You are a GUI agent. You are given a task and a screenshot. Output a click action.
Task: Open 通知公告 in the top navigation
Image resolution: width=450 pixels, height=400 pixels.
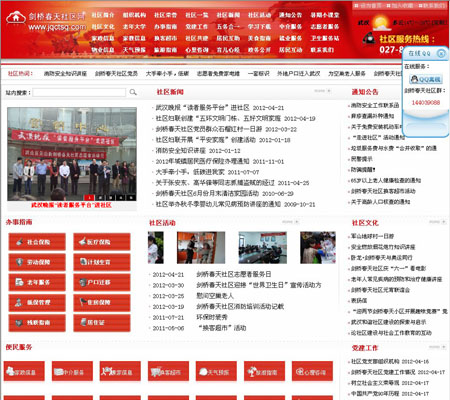pyautogui.click(x=290, y=15)
